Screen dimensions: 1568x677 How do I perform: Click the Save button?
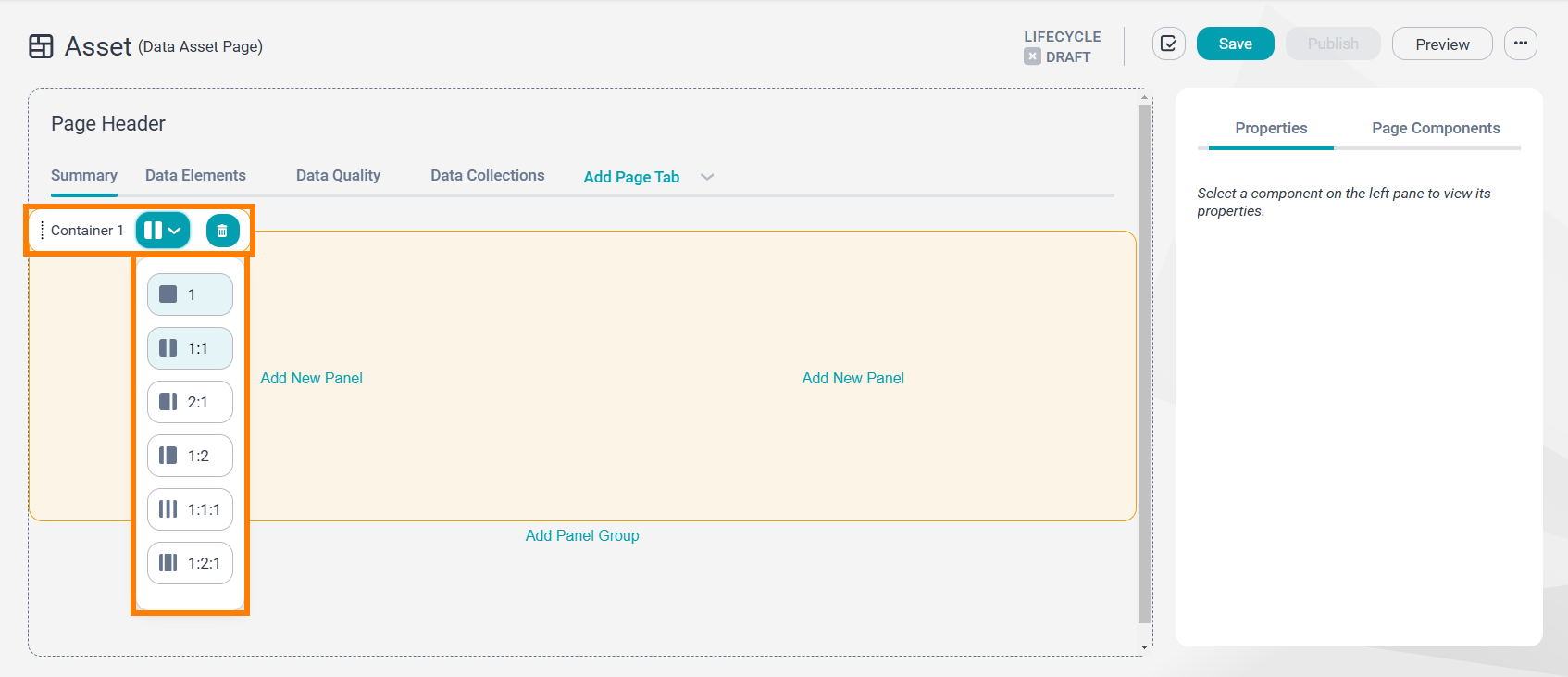pos(1235,44)
